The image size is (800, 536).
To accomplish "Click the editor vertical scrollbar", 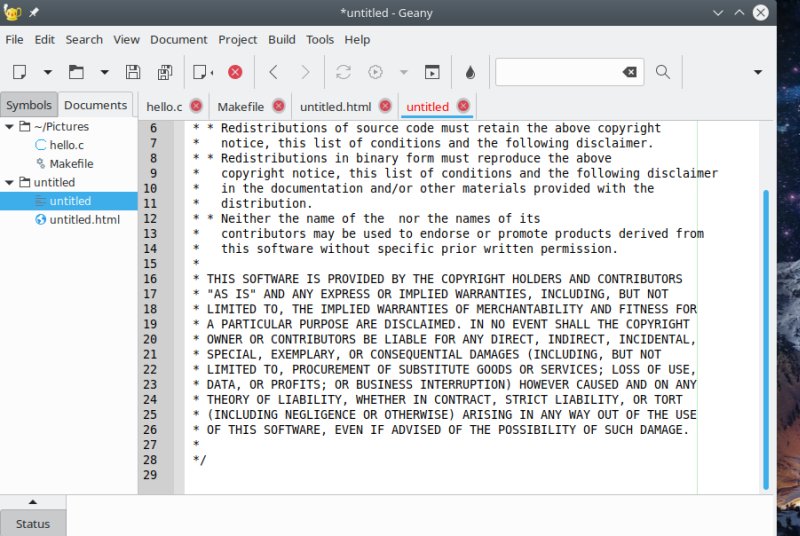I will coord(766,340).
